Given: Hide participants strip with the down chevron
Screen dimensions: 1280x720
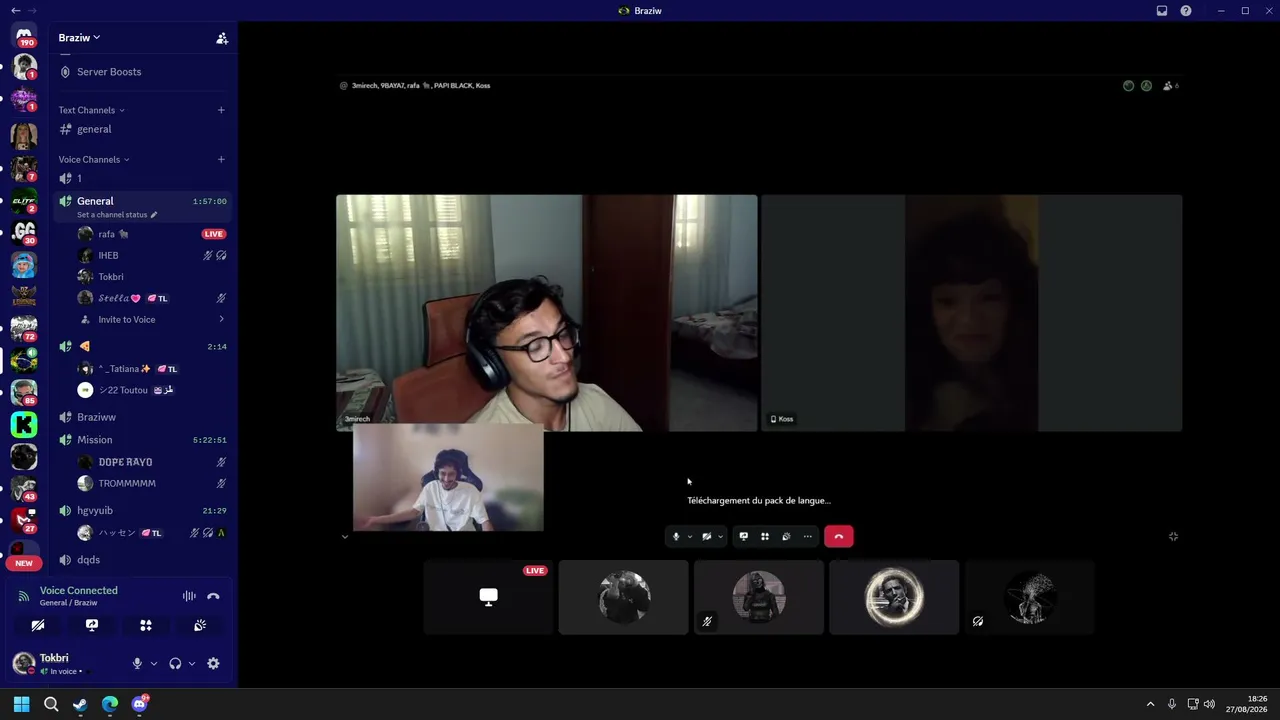Looking at the screenshot, I should (345, 537).
